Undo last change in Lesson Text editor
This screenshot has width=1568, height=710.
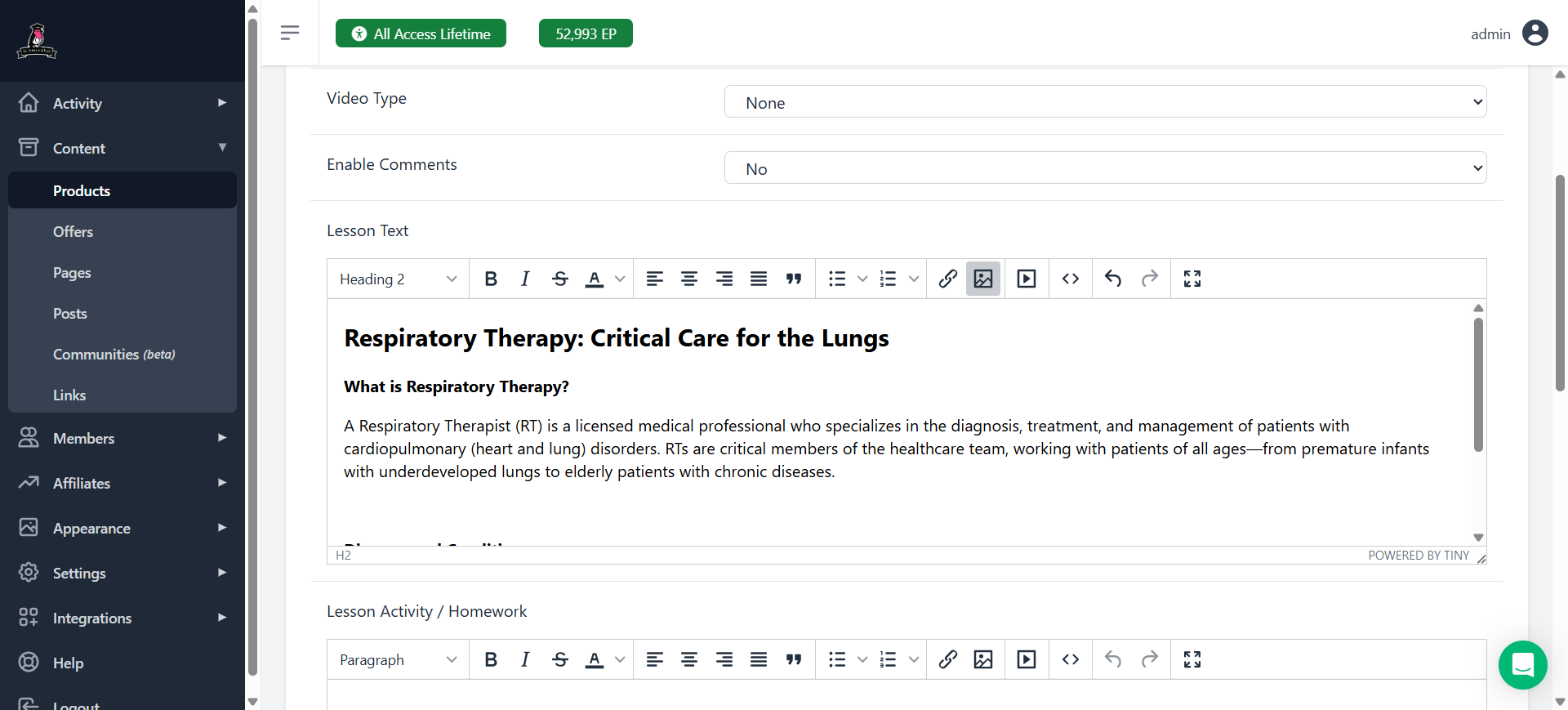tap(1112, 279)
